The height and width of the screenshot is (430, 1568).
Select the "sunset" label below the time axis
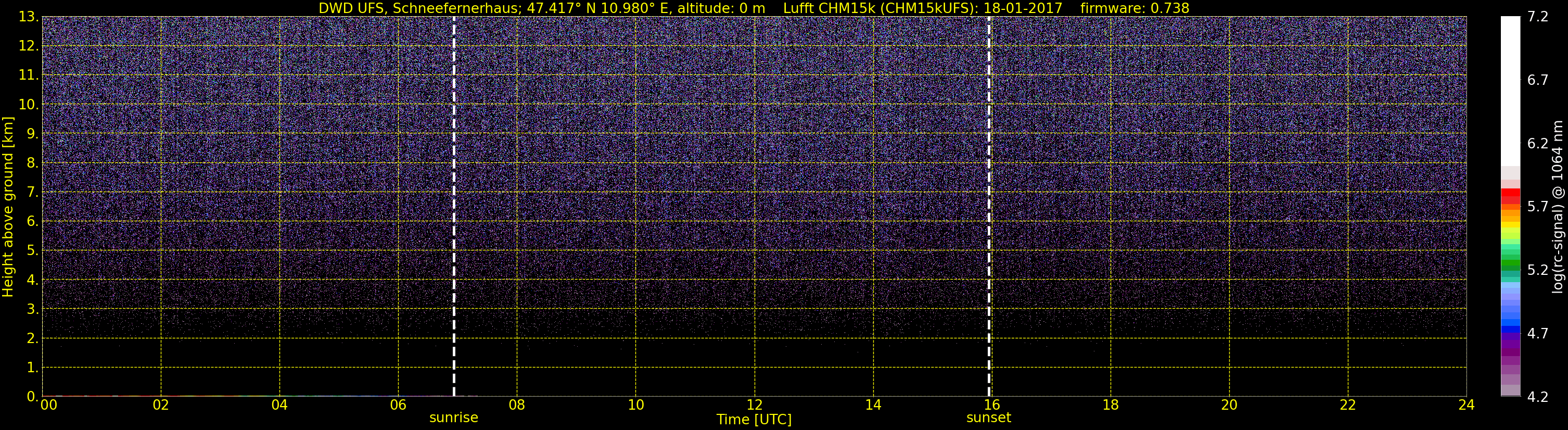click(989, 418)
